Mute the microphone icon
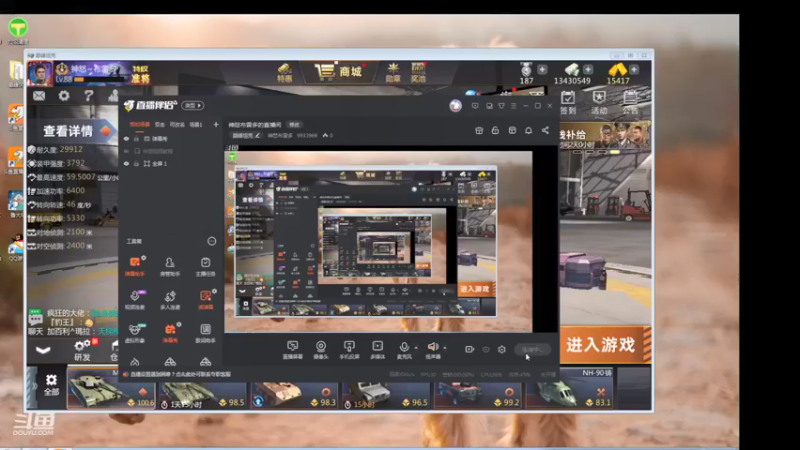Screen dimensions: 800x450 (x=404, y=347)
